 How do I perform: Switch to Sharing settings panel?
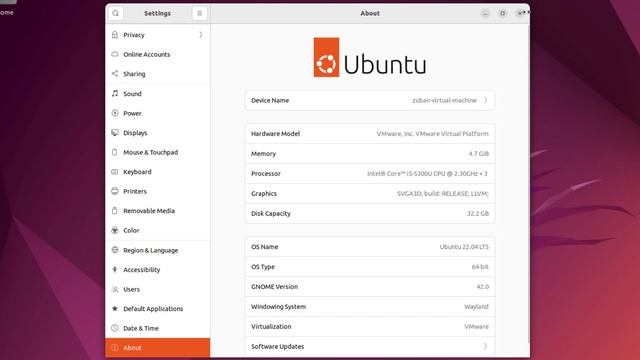point(158,74)
